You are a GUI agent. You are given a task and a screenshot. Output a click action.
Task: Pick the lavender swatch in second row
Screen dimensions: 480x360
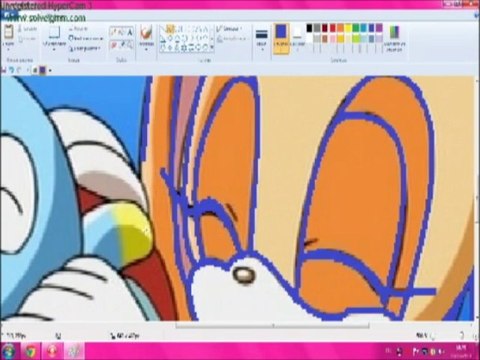(379, 39)
